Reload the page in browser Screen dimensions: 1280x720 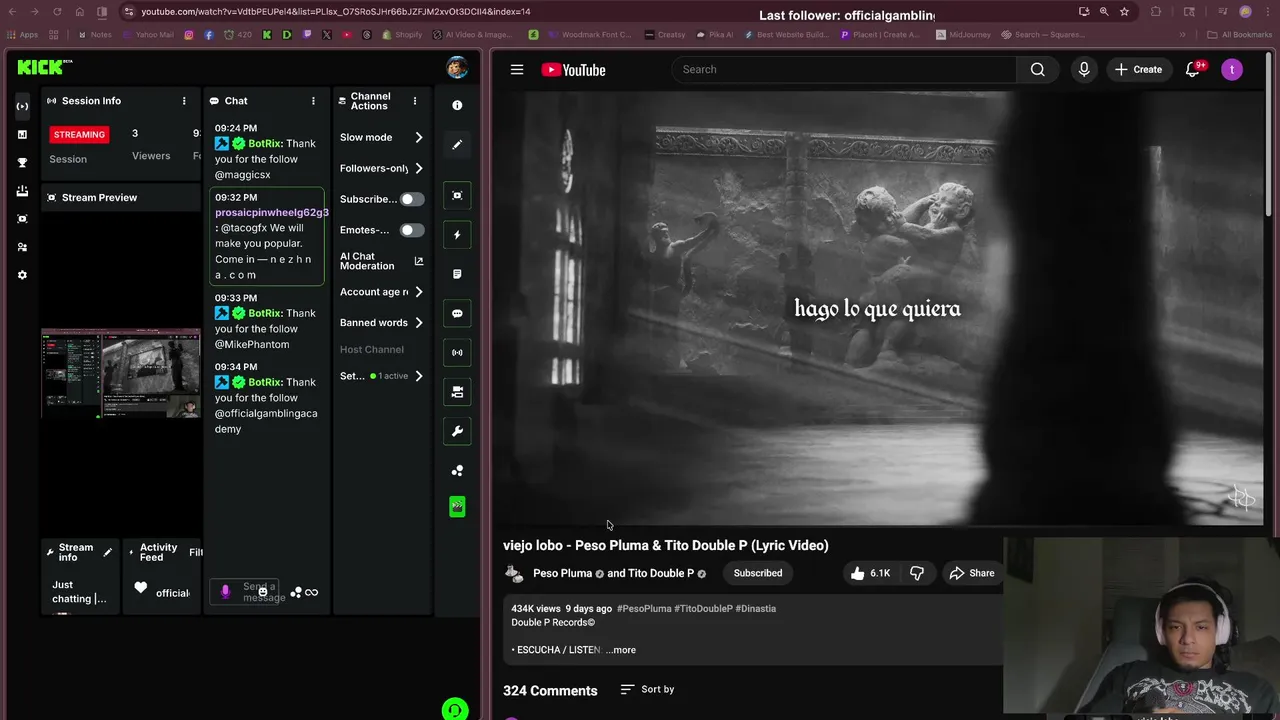[x=56, y=12]
